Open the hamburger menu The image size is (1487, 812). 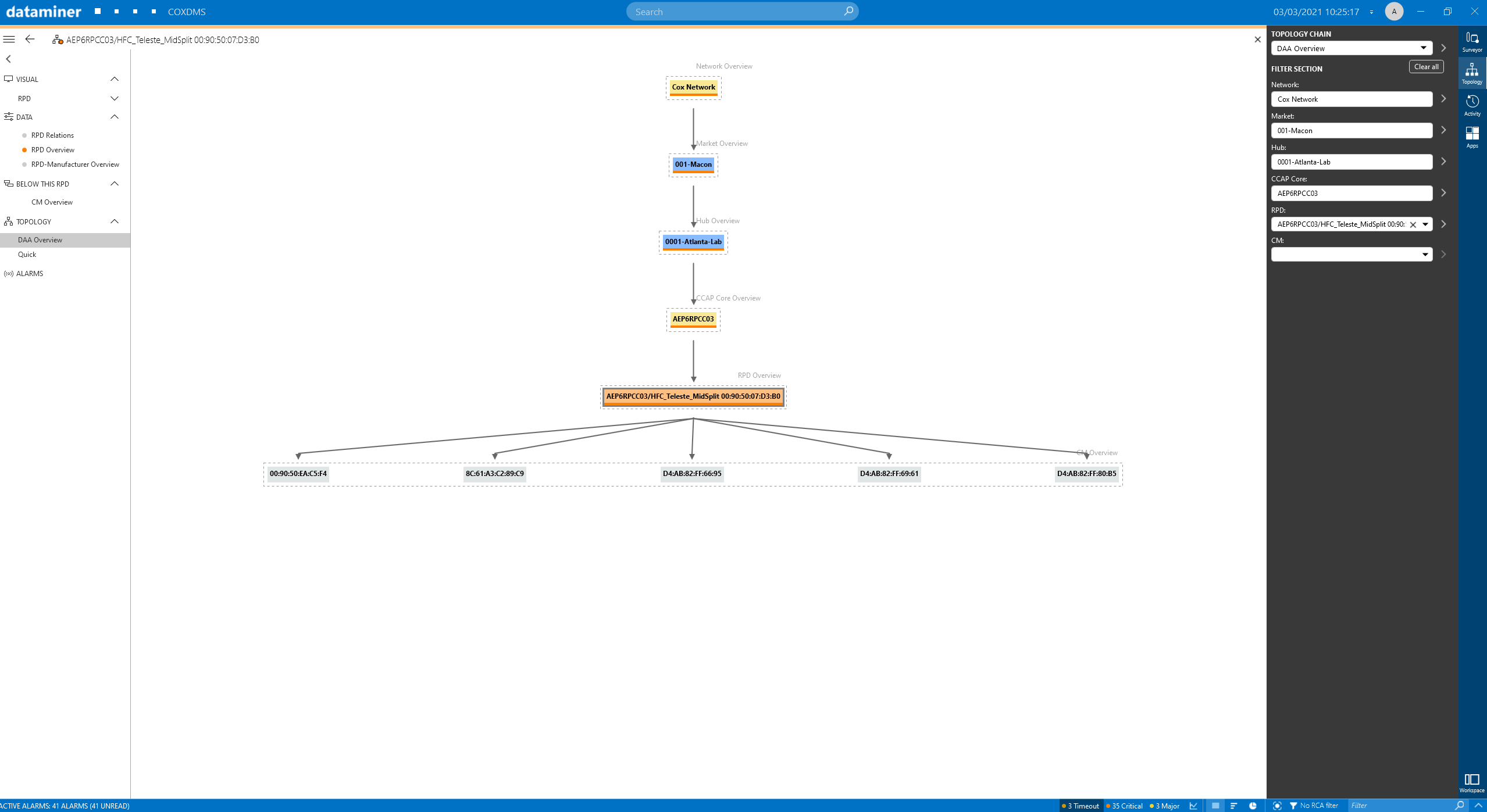[x=9, y=40]
